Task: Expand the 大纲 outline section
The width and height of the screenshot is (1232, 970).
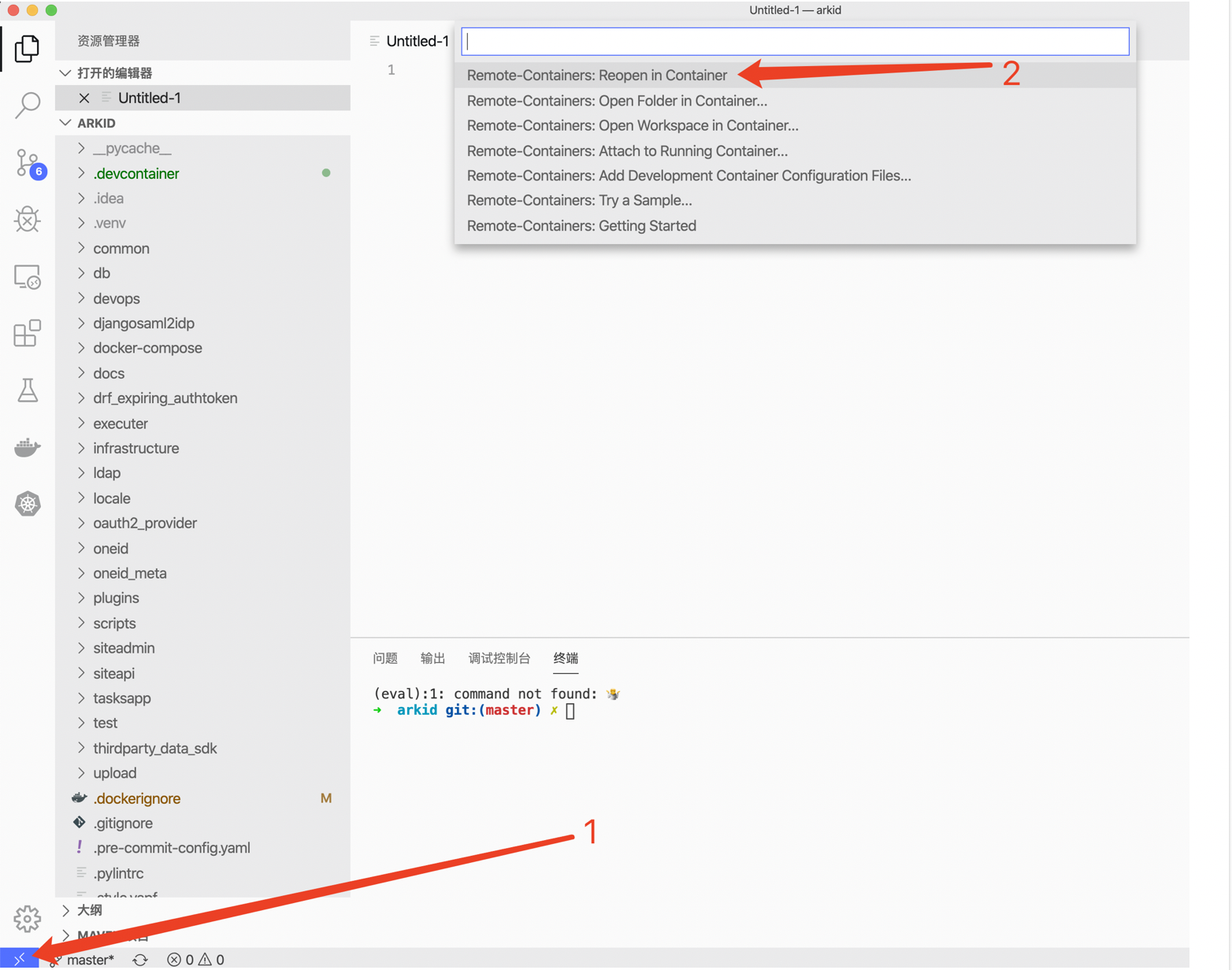Action: coord(202,910)
